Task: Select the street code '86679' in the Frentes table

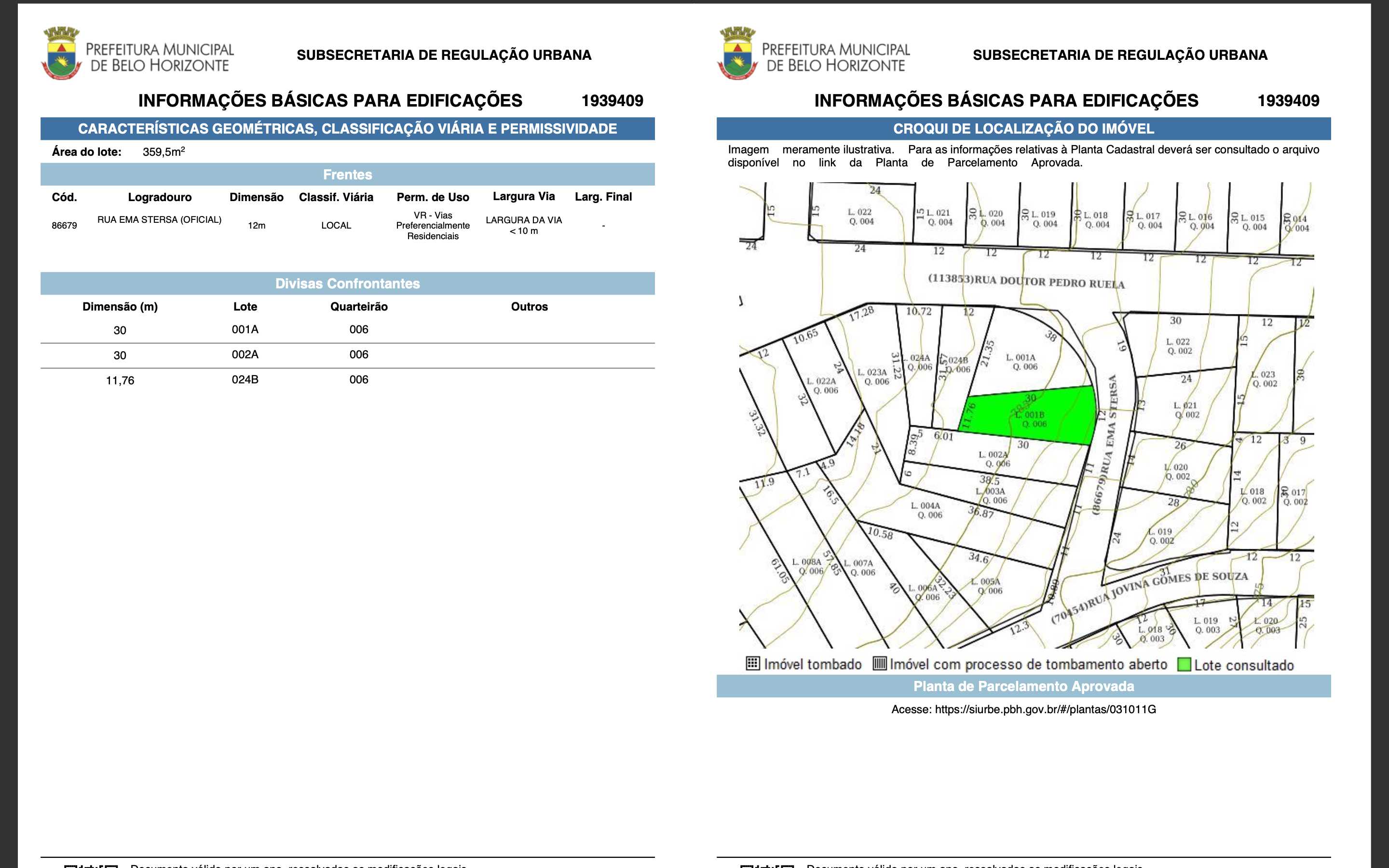Action: [x=64, y=226]
